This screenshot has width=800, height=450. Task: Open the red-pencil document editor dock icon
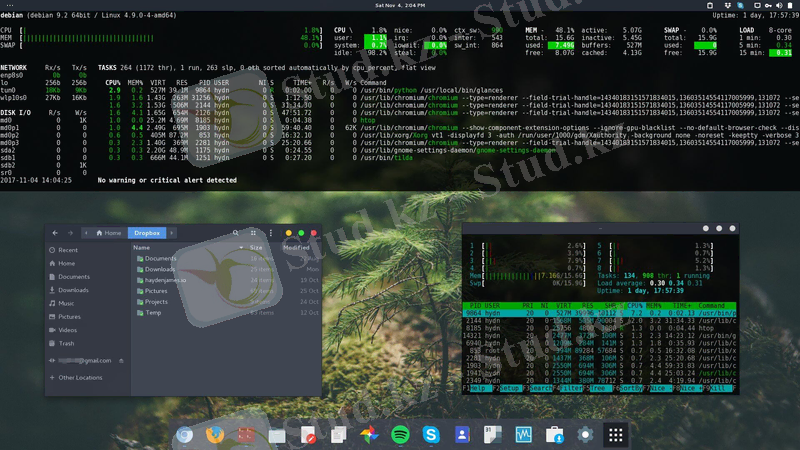[308, 435]
